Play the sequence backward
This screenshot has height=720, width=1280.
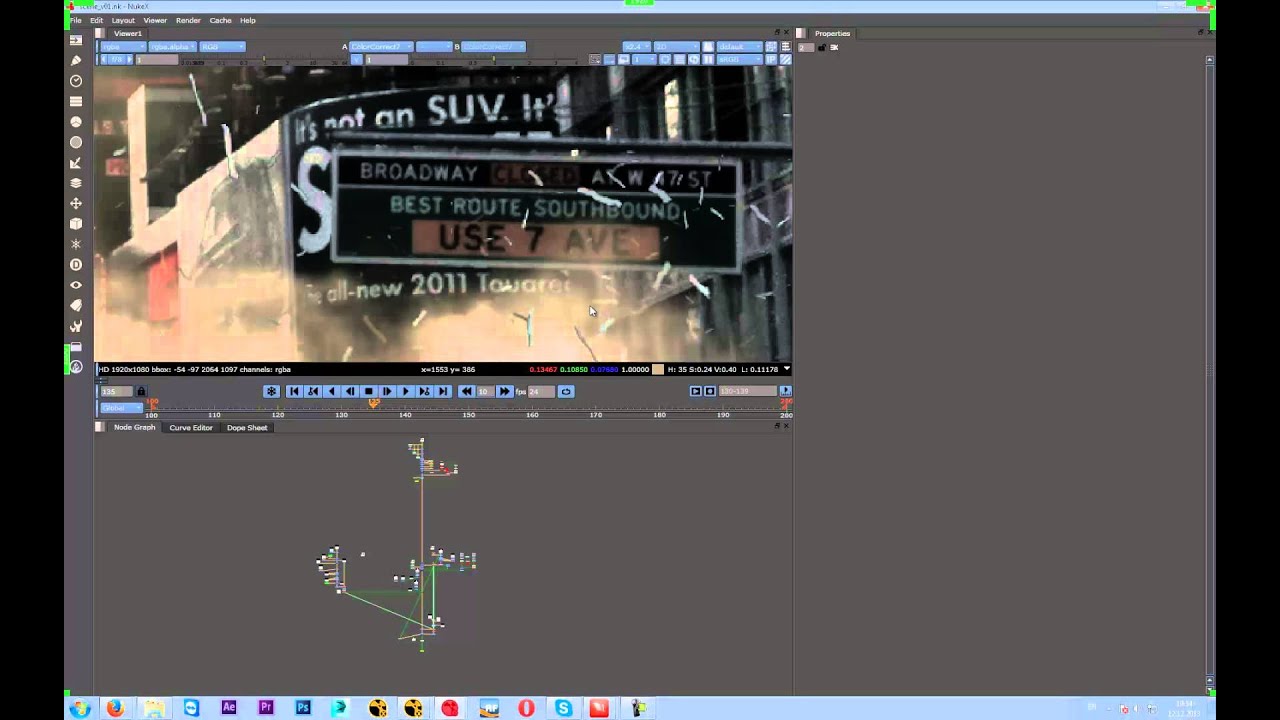(x=331, y=391)
